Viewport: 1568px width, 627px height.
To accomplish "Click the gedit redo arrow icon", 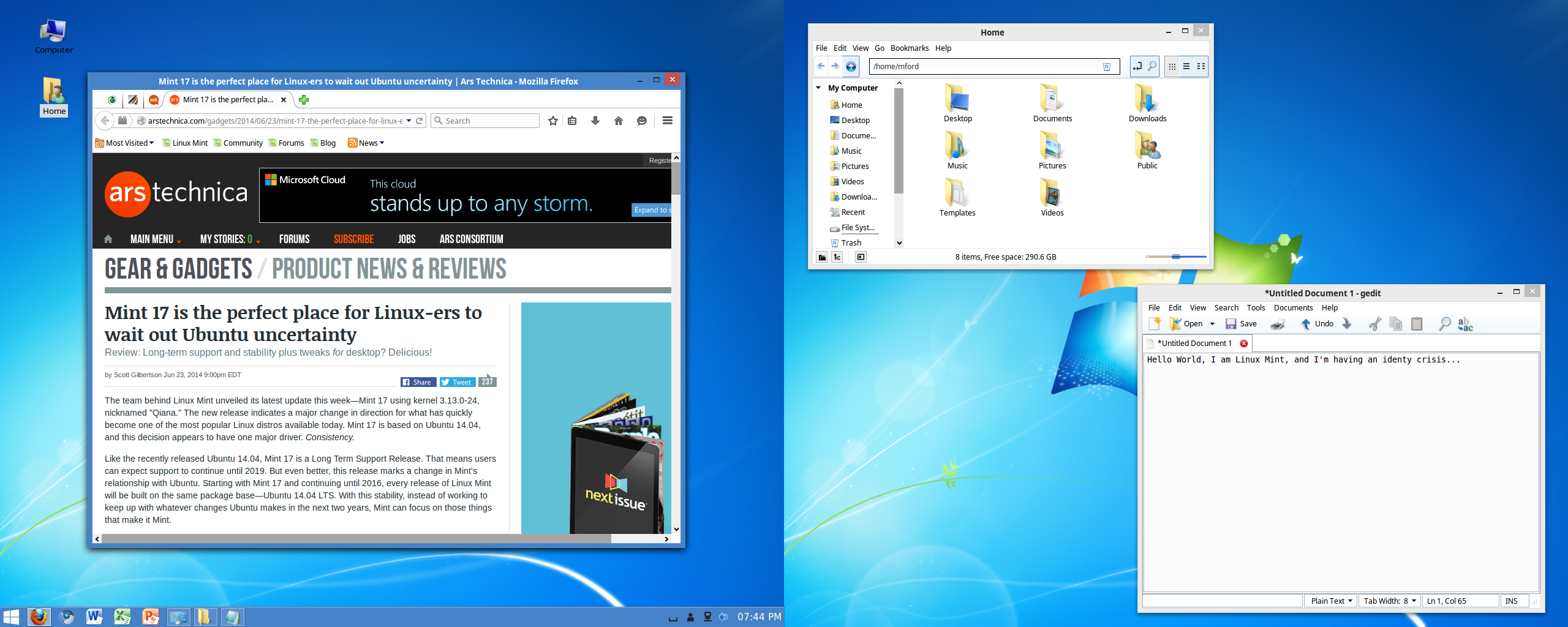I will [x=1346, y=324].
